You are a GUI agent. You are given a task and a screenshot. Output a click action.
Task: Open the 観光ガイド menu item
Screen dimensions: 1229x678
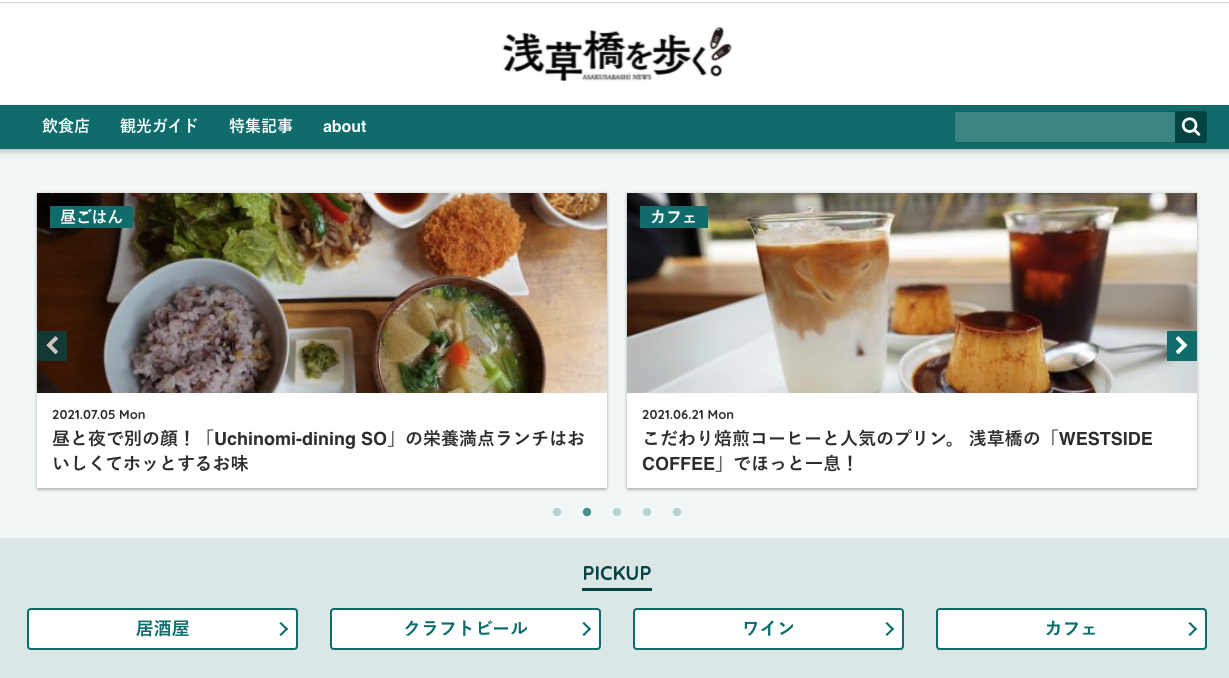pyautogui.click(x=159, y=126)
